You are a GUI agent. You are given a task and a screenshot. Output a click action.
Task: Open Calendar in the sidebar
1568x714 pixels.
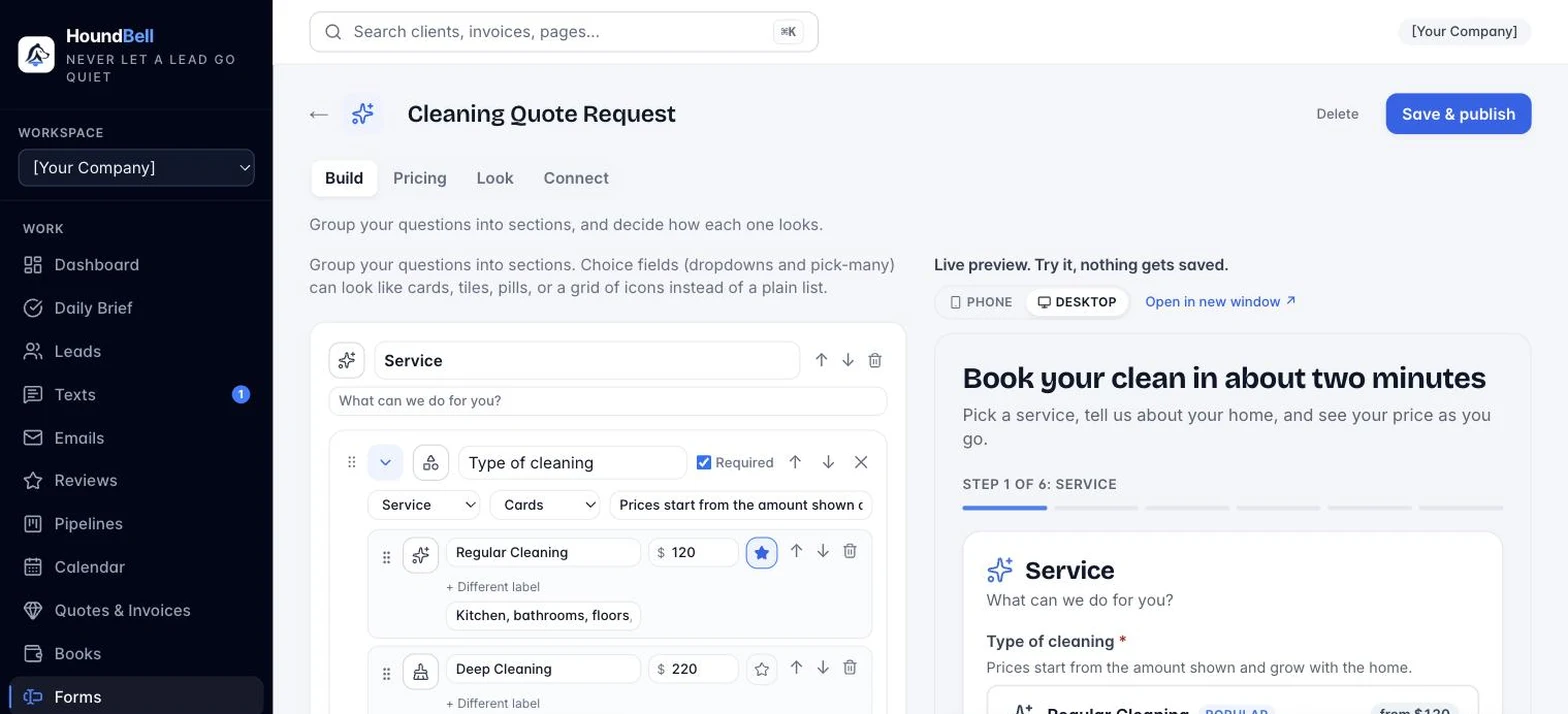[x=136, y=567]
